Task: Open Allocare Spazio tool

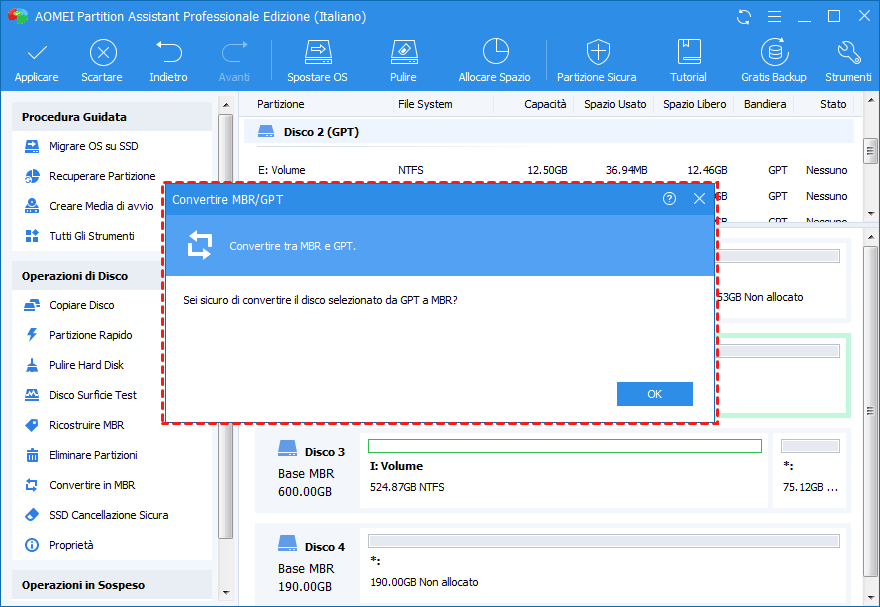Action: 494,61
